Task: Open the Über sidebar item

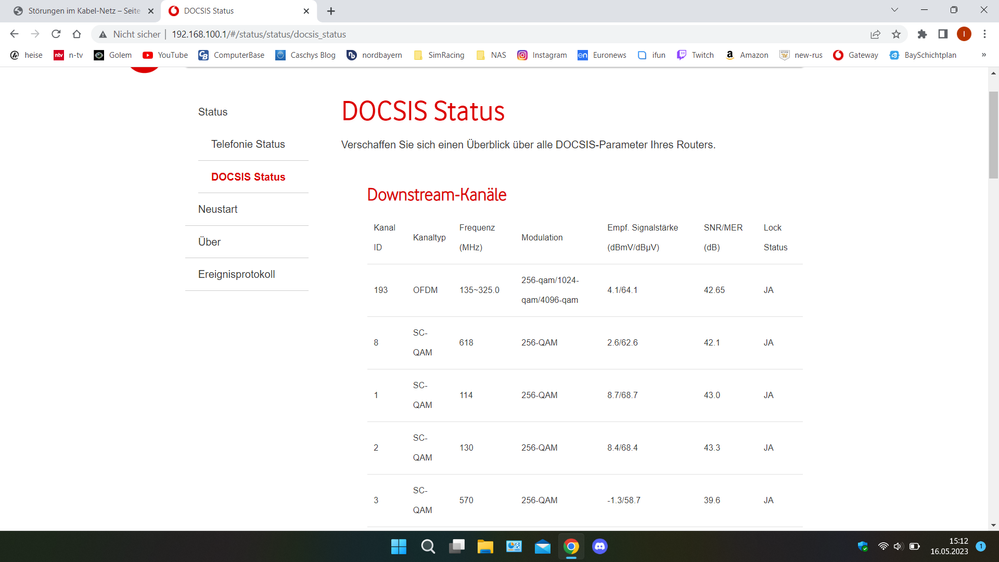Action: (x=209, y=242)
